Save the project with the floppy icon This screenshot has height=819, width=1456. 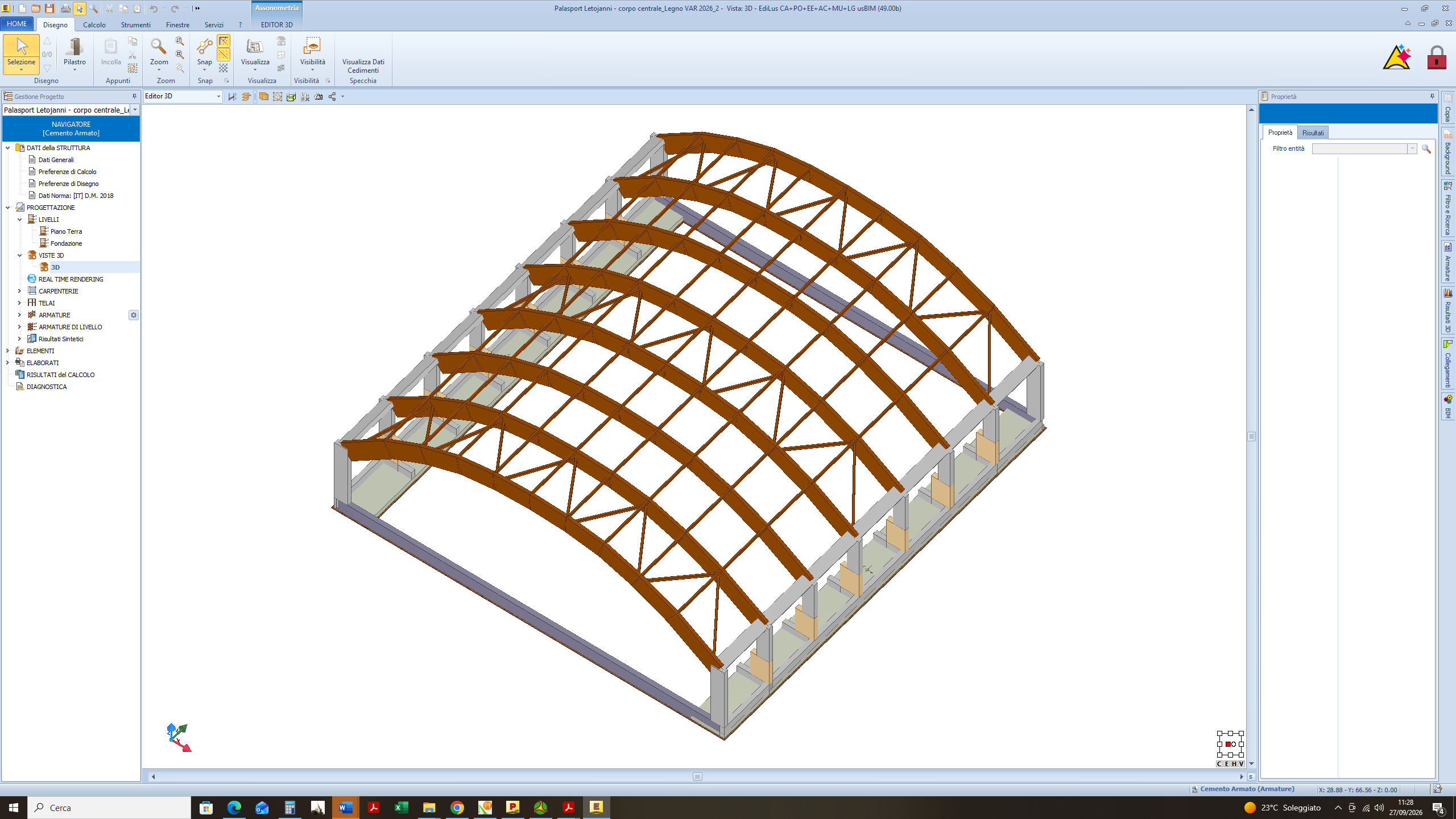point(49,9)
